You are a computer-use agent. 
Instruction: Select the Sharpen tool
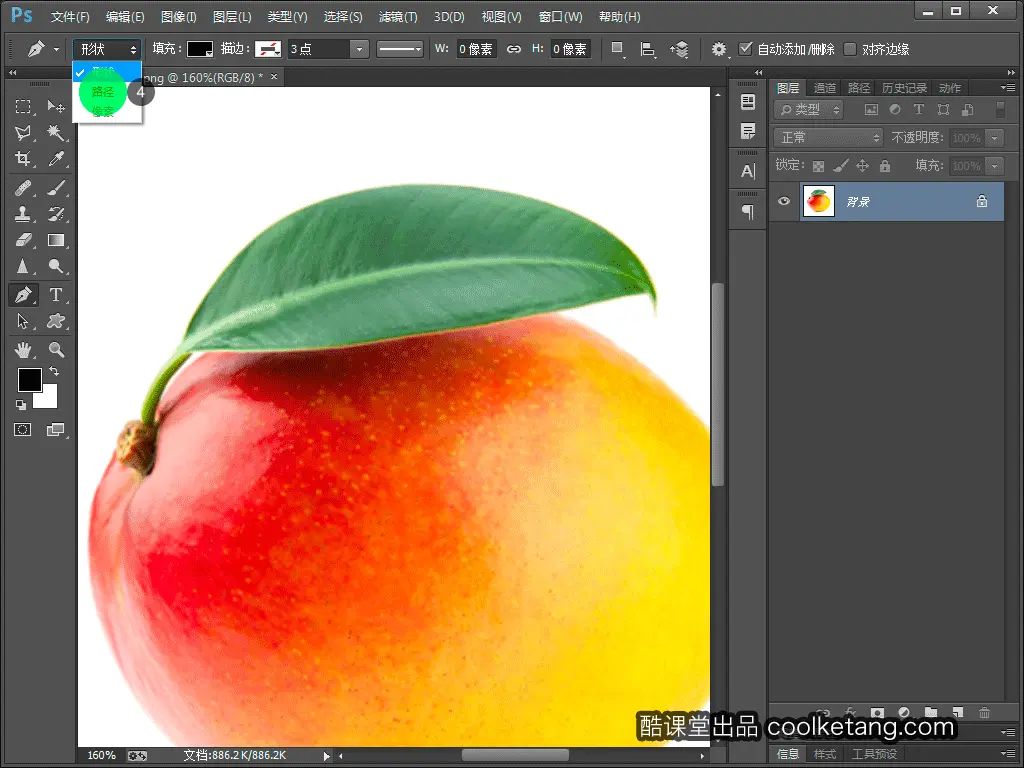23,266
